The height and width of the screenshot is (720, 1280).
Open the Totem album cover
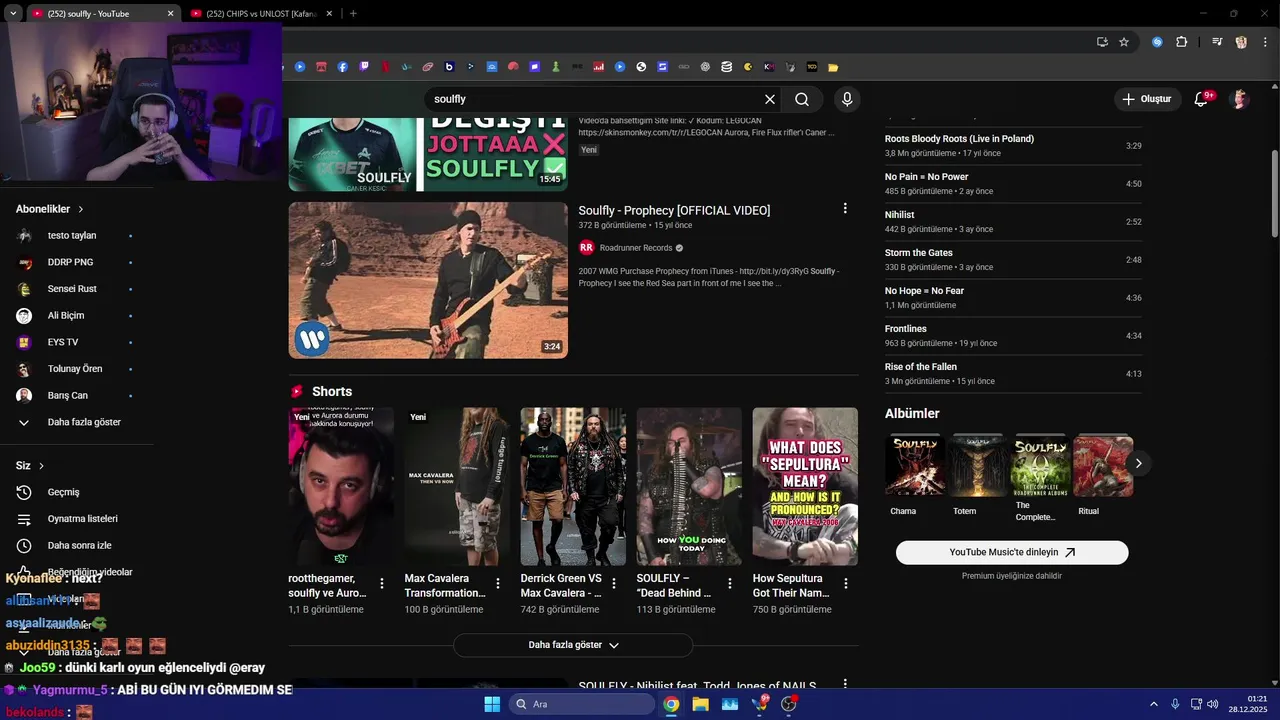pyautogui.click(x=978, y=465)
